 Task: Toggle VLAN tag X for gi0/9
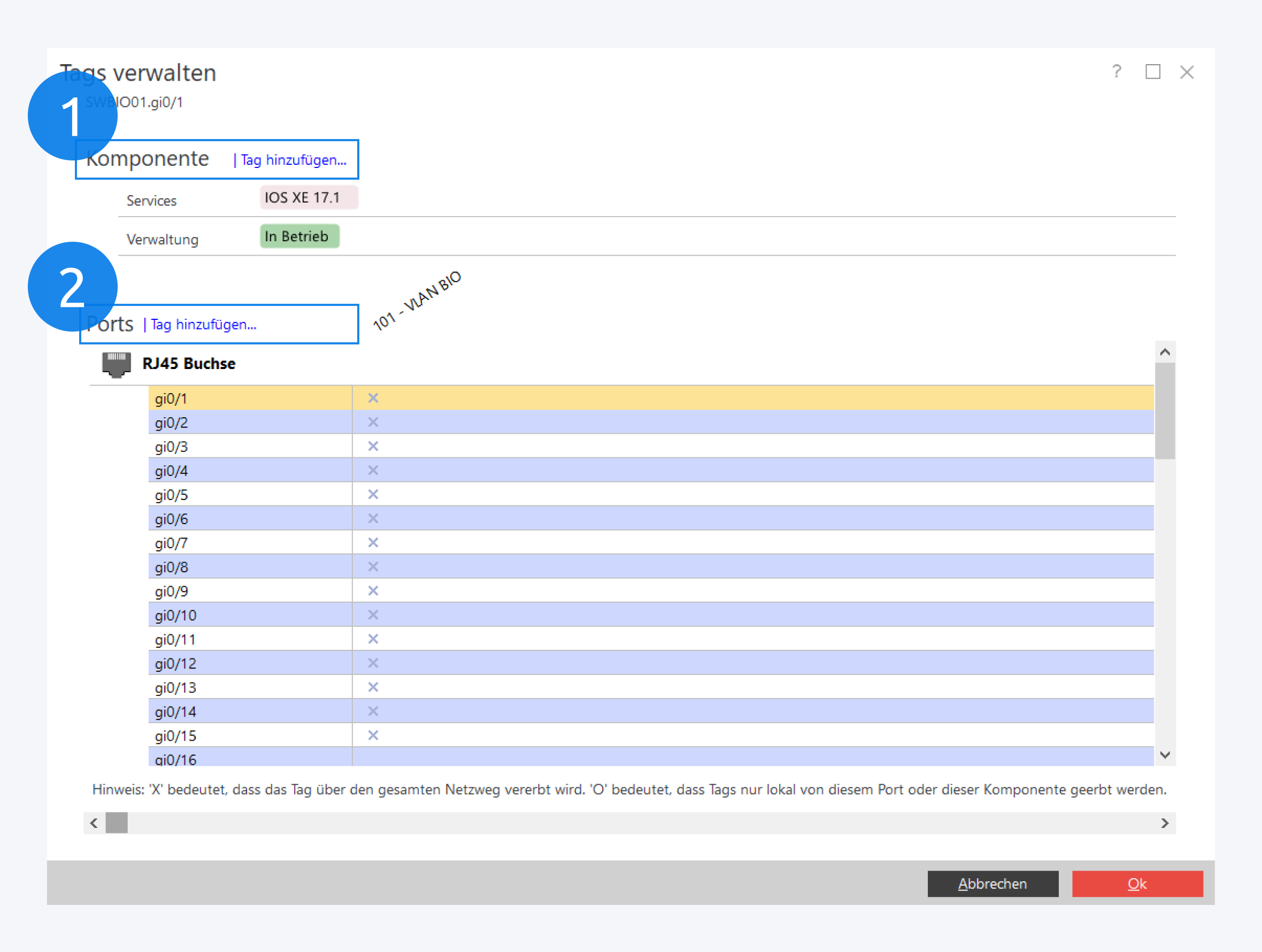(x=373, y=590)
